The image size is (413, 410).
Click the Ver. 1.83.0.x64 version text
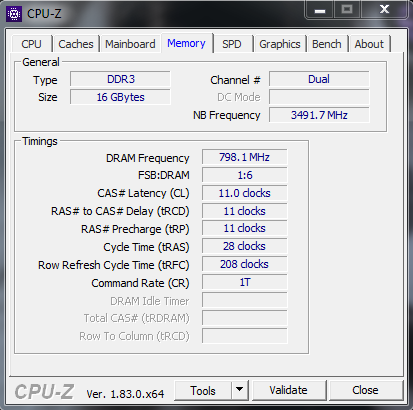pos(125,394)
